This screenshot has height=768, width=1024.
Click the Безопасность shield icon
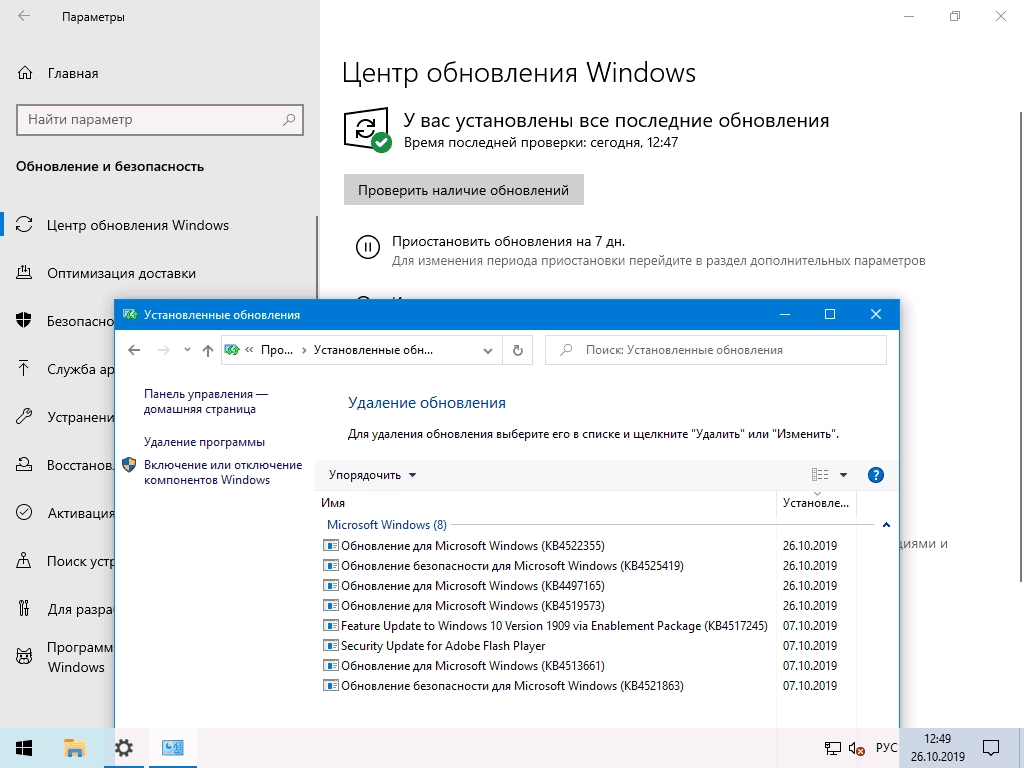click(x=24, y=320)
